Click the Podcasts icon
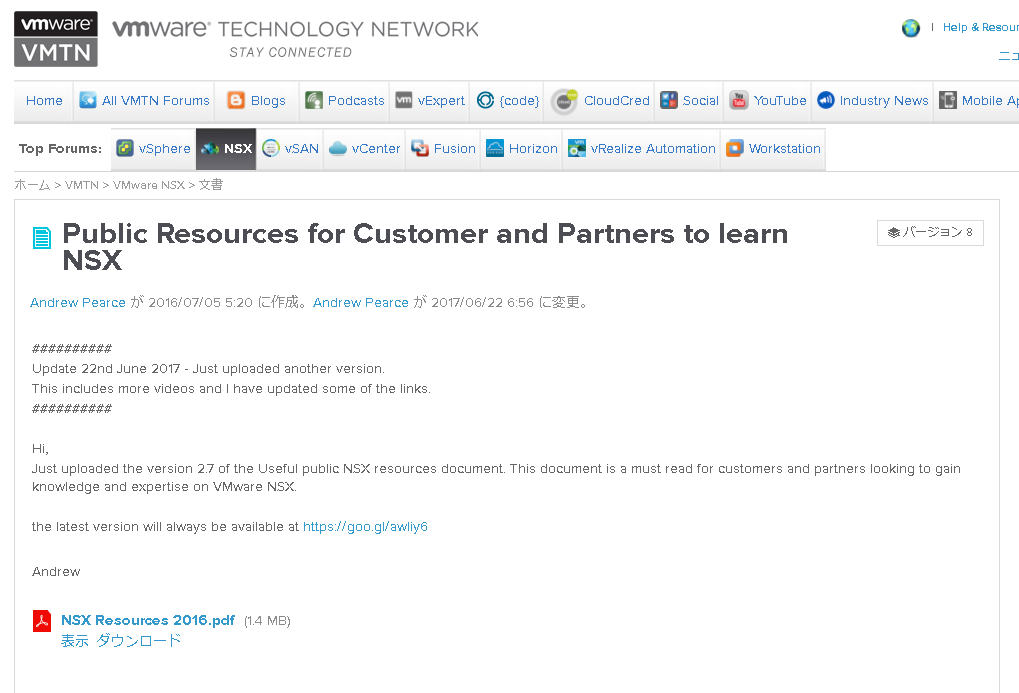1019x693 pixels. 314,100
